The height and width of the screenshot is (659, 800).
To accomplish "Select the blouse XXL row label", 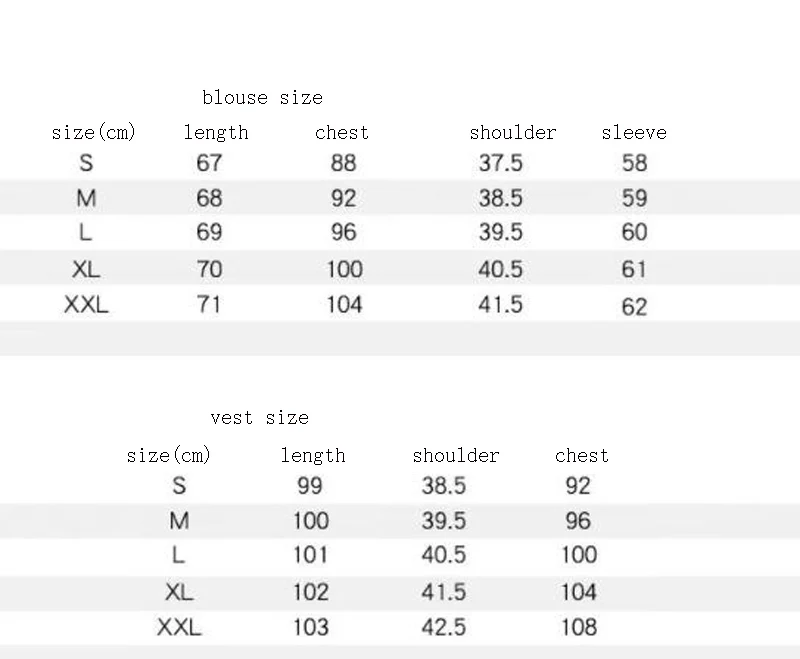I will pos(86,305).
